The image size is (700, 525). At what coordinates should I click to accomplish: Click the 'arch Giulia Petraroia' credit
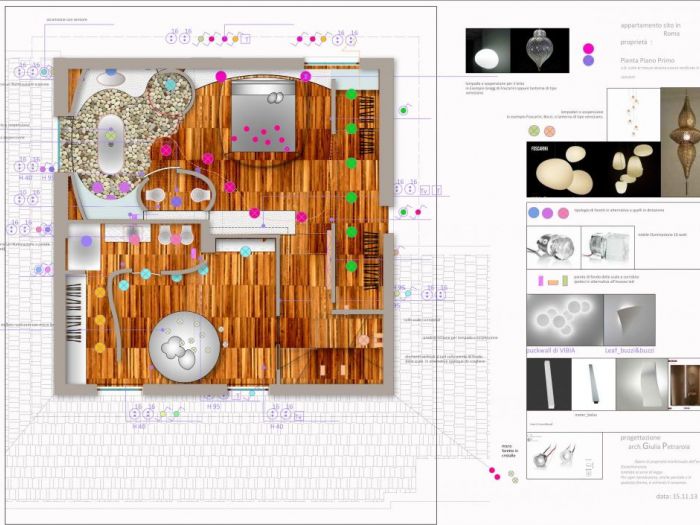pyautogui.click(x=659, y=446)
